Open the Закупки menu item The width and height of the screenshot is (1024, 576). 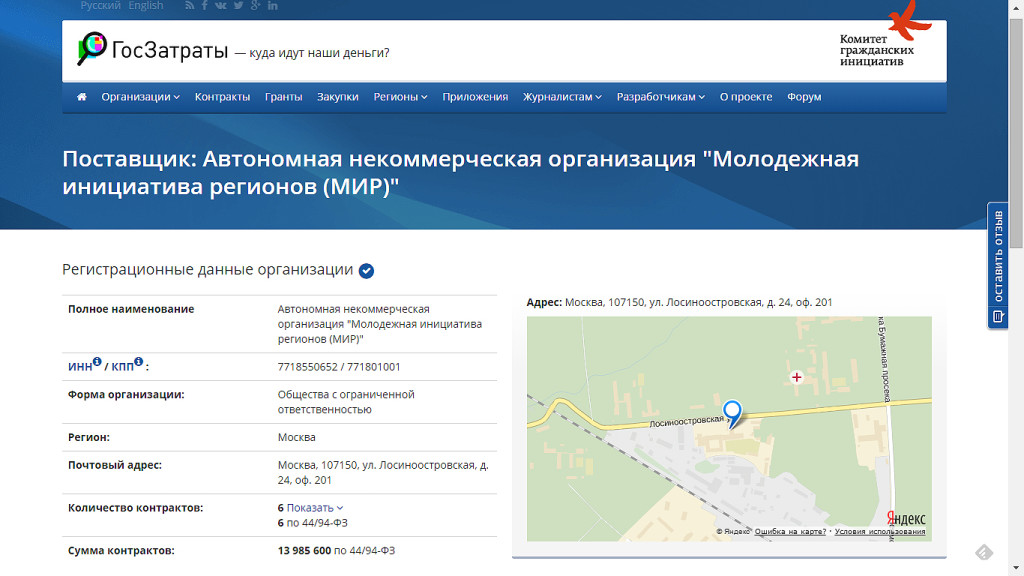click(x=338, y=97)
